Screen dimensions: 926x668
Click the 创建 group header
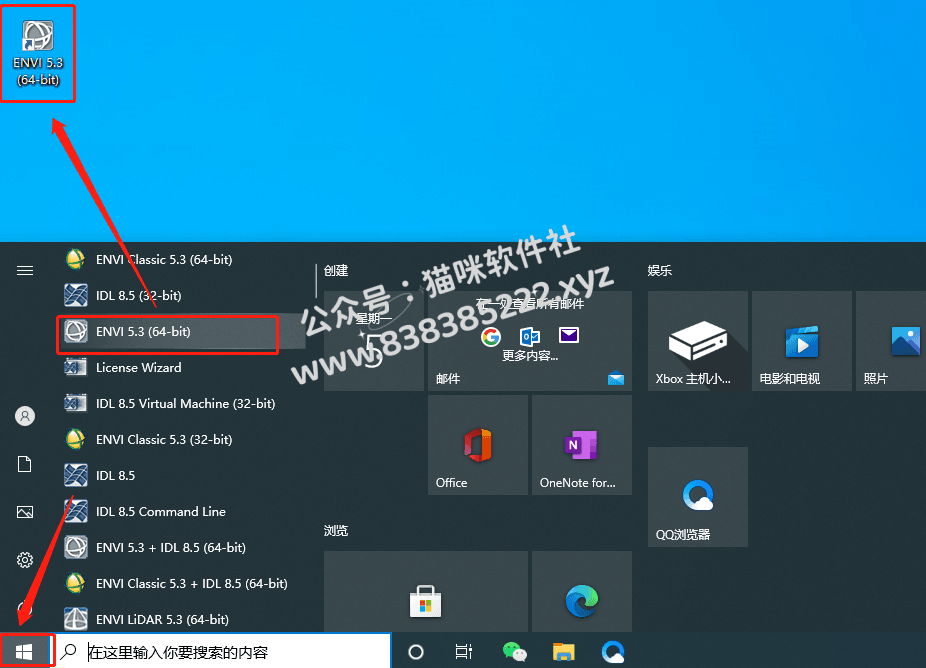336,271
